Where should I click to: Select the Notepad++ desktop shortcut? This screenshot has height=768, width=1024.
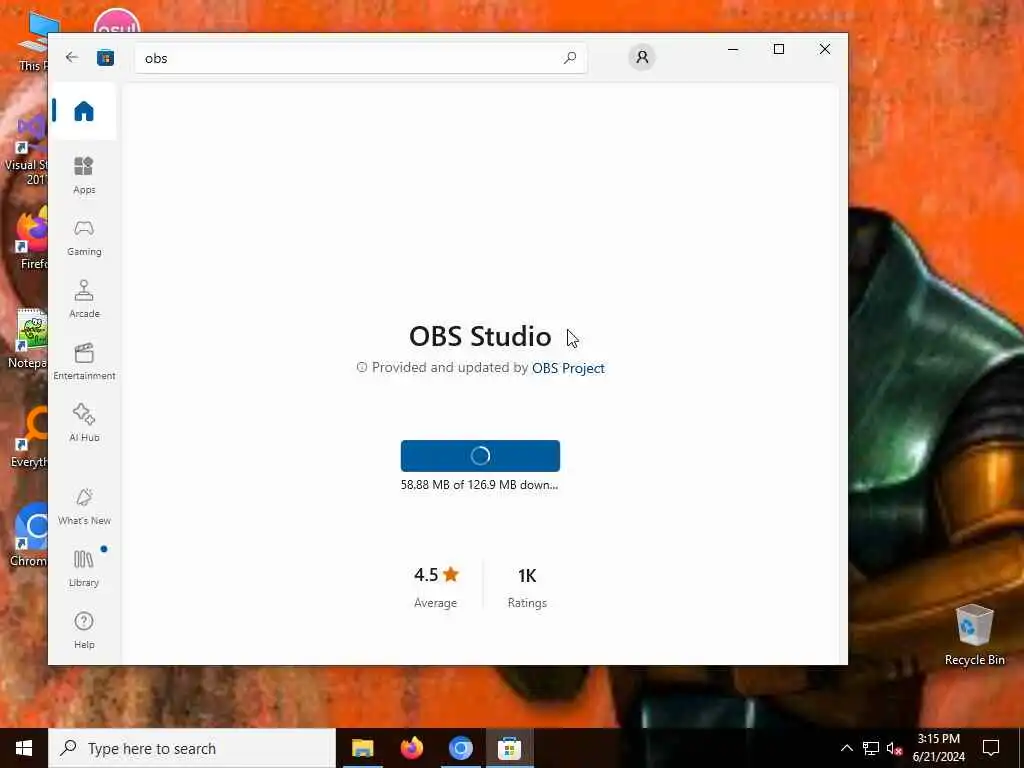[29, 338]
